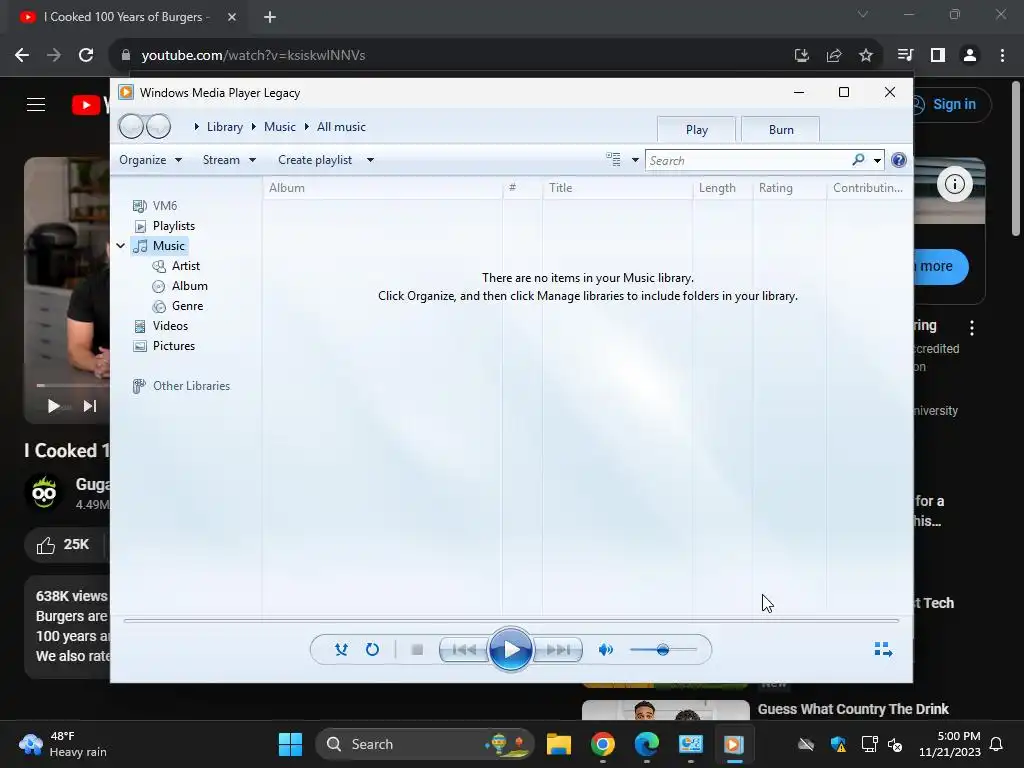Click All music in the breadcrumb
This screenshot has width=1024, height=768.
tap(341, 127)
